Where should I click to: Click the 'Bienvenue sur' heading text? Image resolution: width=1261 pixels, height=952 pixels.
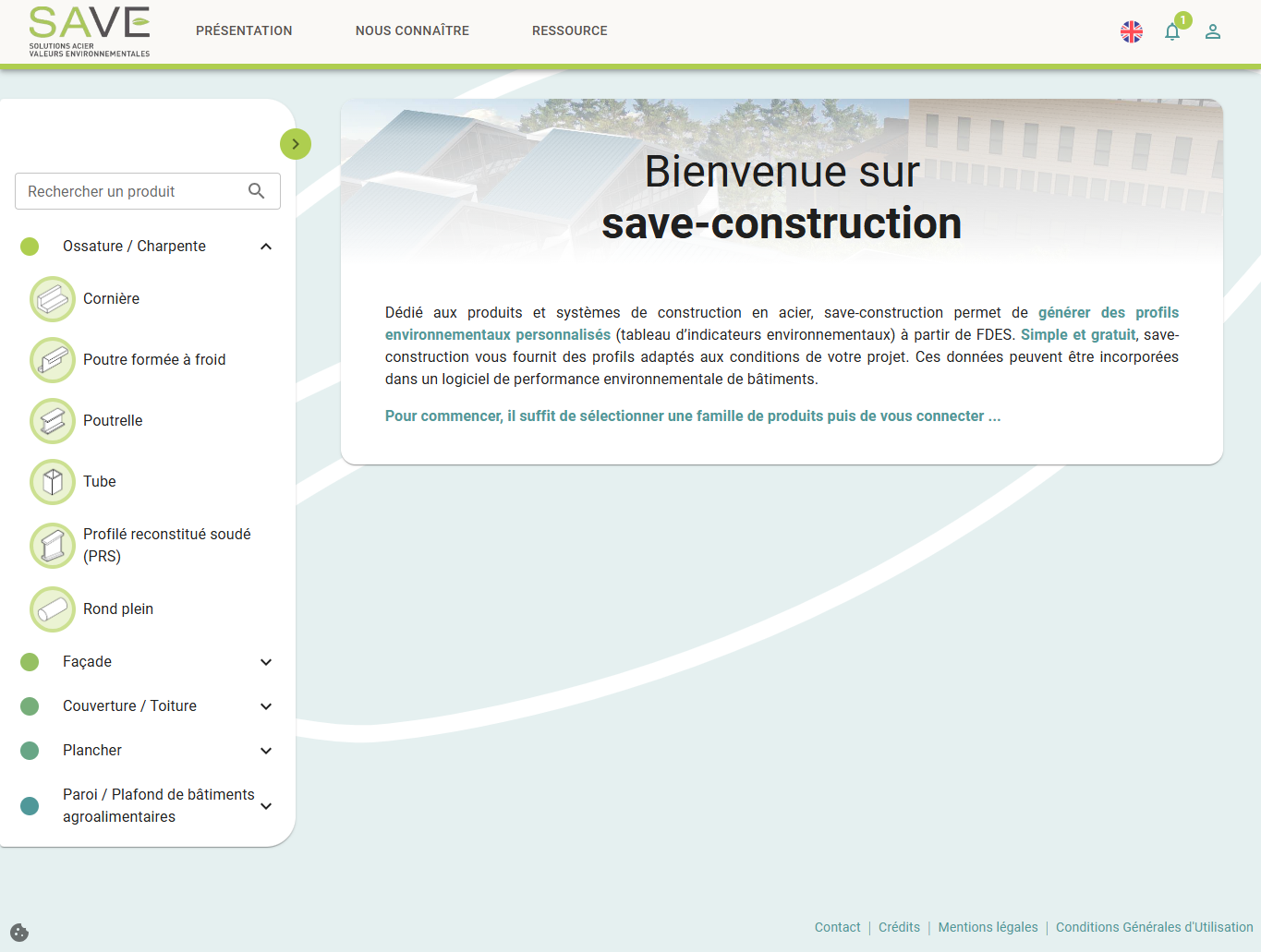[782, 172]
